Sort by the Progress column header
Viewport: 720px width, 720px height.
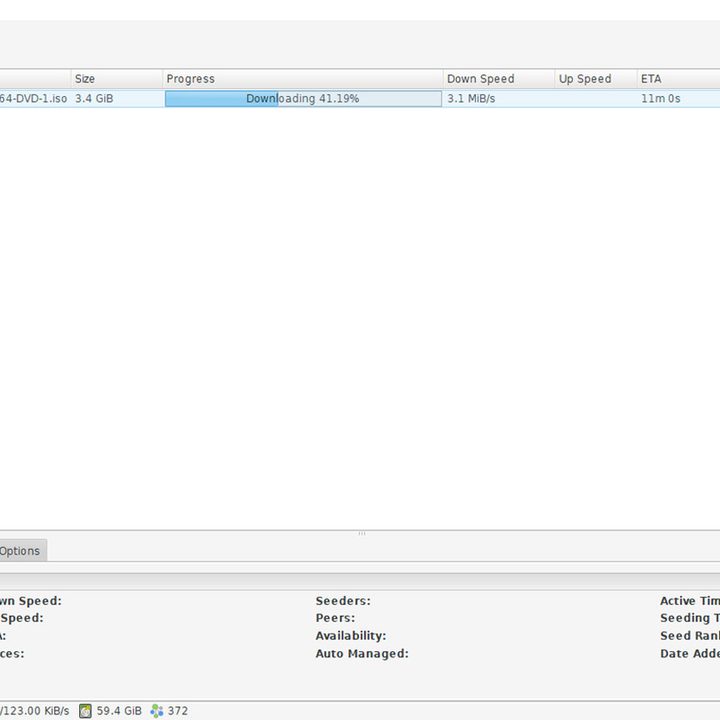(303, 79)
